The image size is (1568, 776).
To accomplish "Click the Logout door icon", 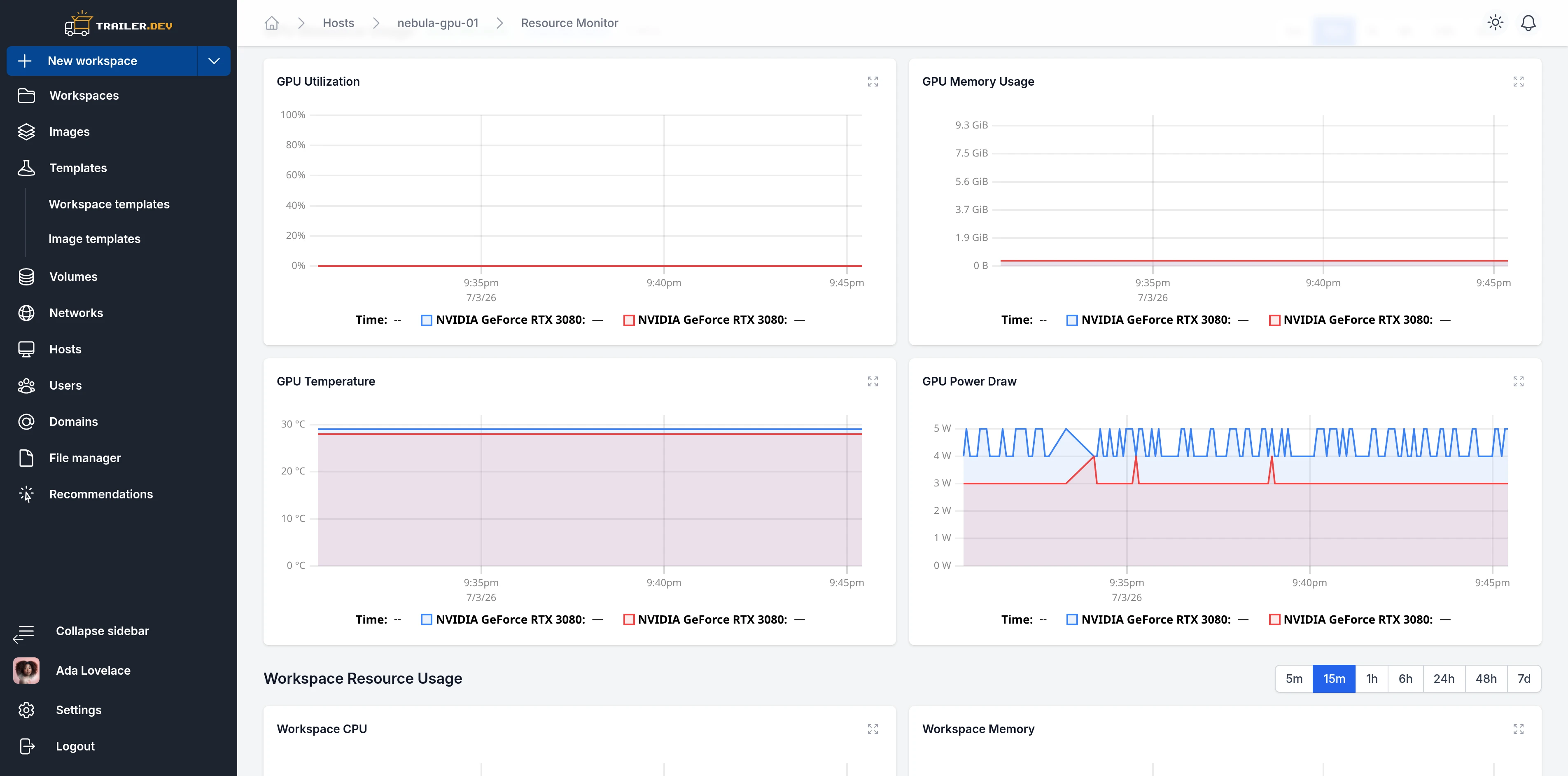I will pyautogui.click(x=27, y=746).
